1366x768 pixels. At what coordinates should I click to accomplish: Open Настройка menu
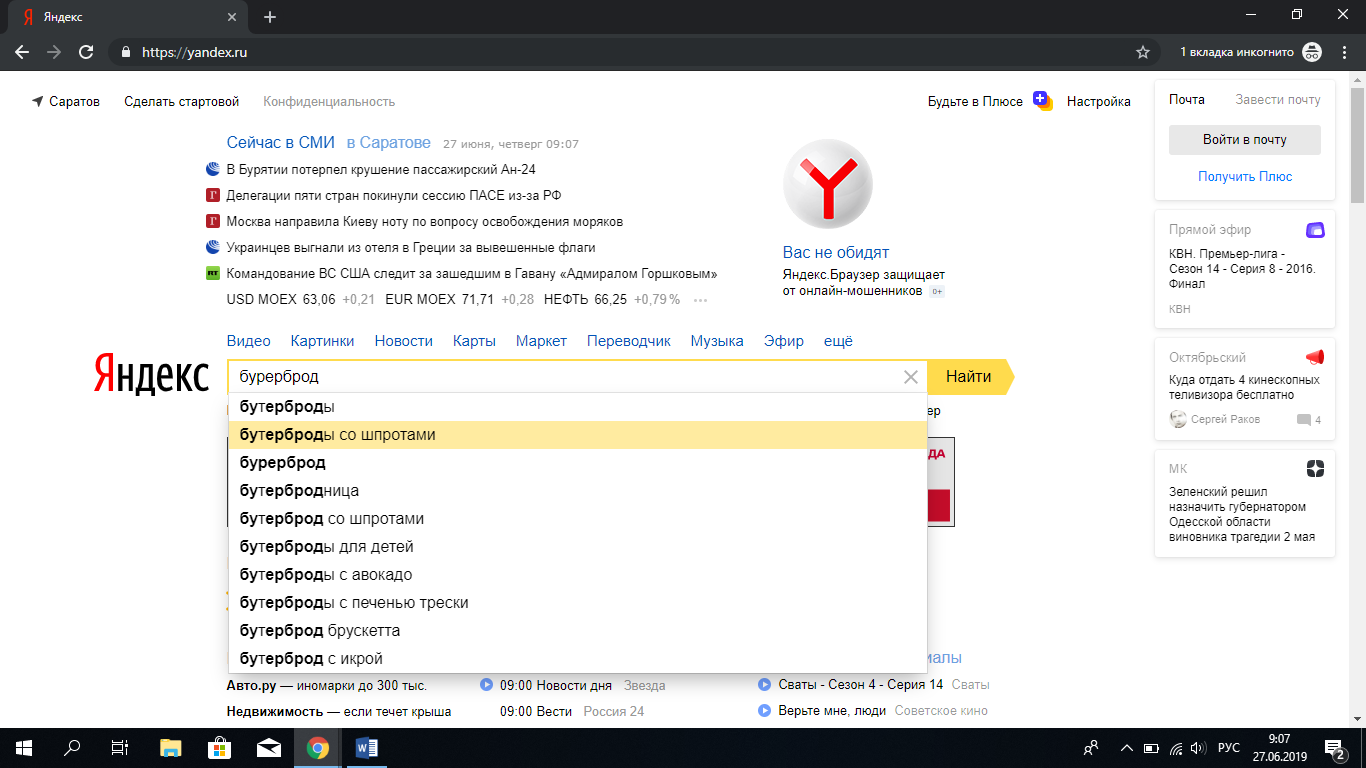(x=1099, y=101)
